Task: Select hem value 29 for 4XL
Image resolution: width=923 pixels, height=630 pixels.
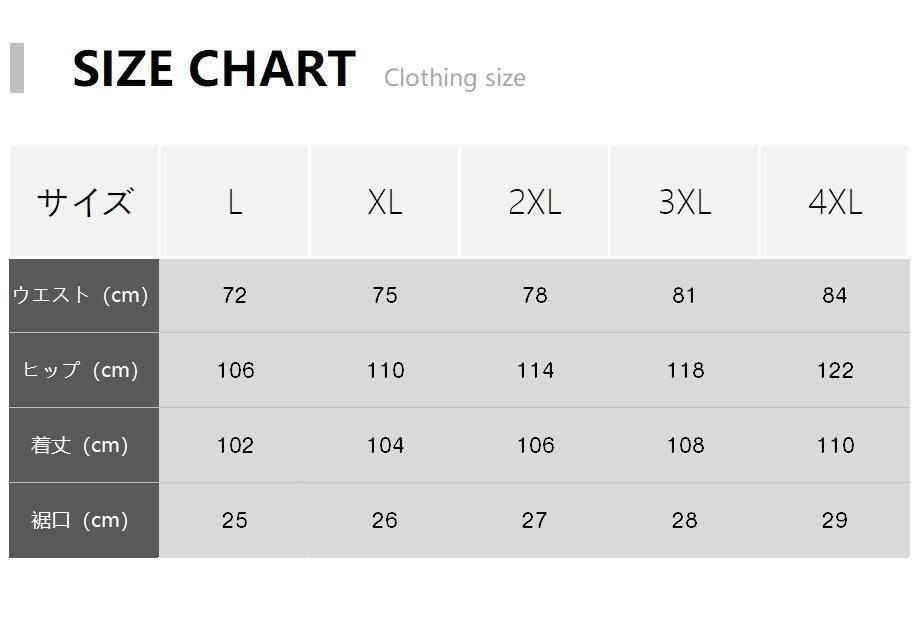Action: click(x=835, y=520)
